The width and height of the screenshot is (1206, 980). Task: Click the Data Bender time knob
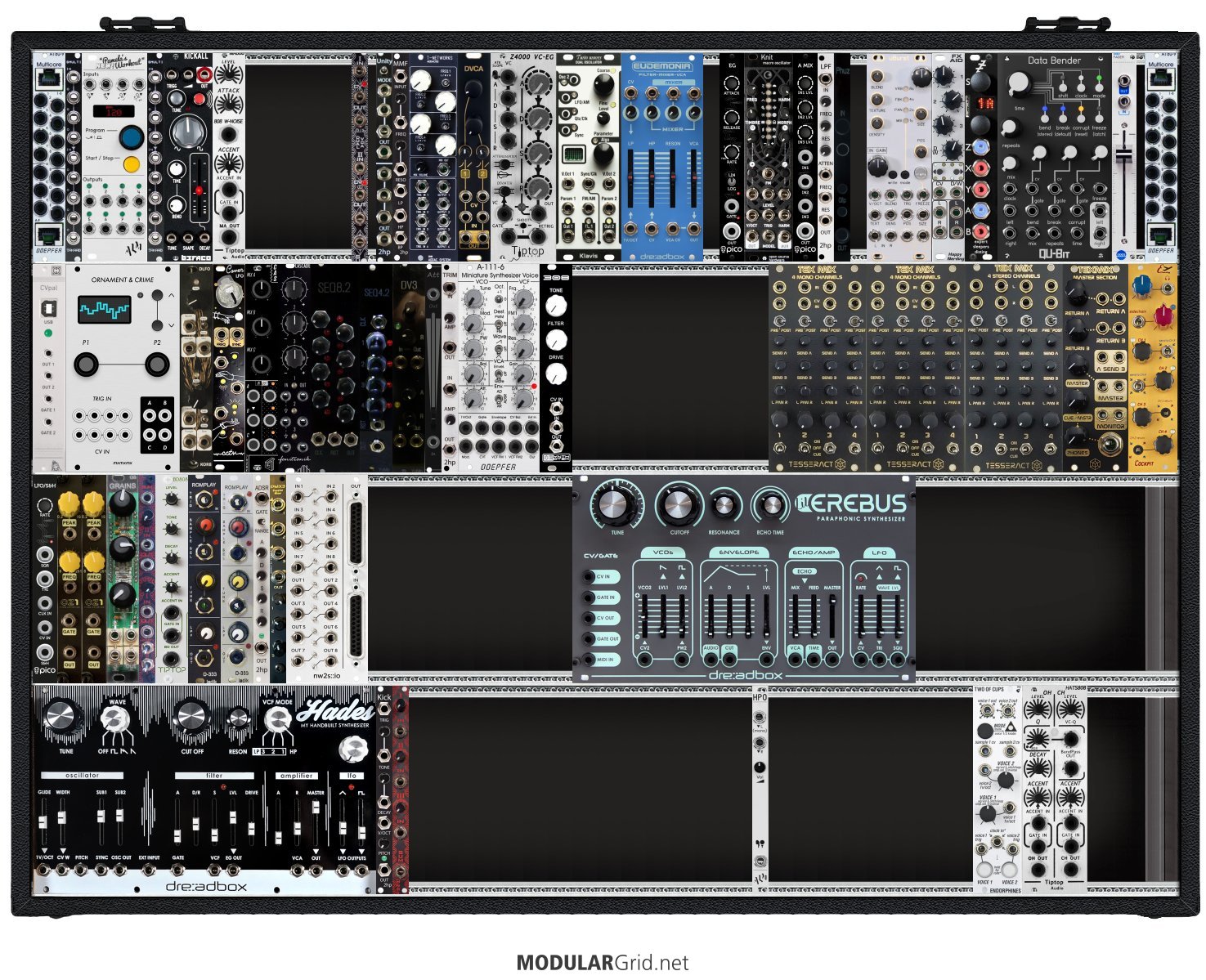click(x=1019, y=85)
